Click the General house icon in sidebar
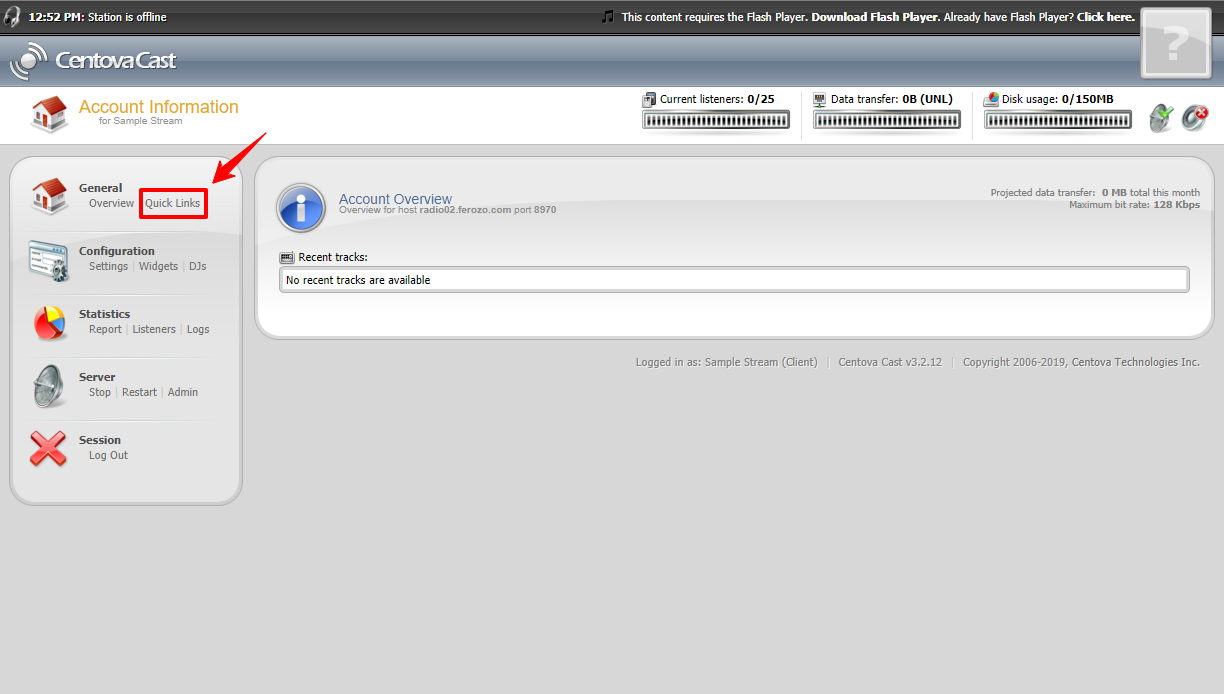Viewport: 1224px width, 694px height. (x=48, y=196)
